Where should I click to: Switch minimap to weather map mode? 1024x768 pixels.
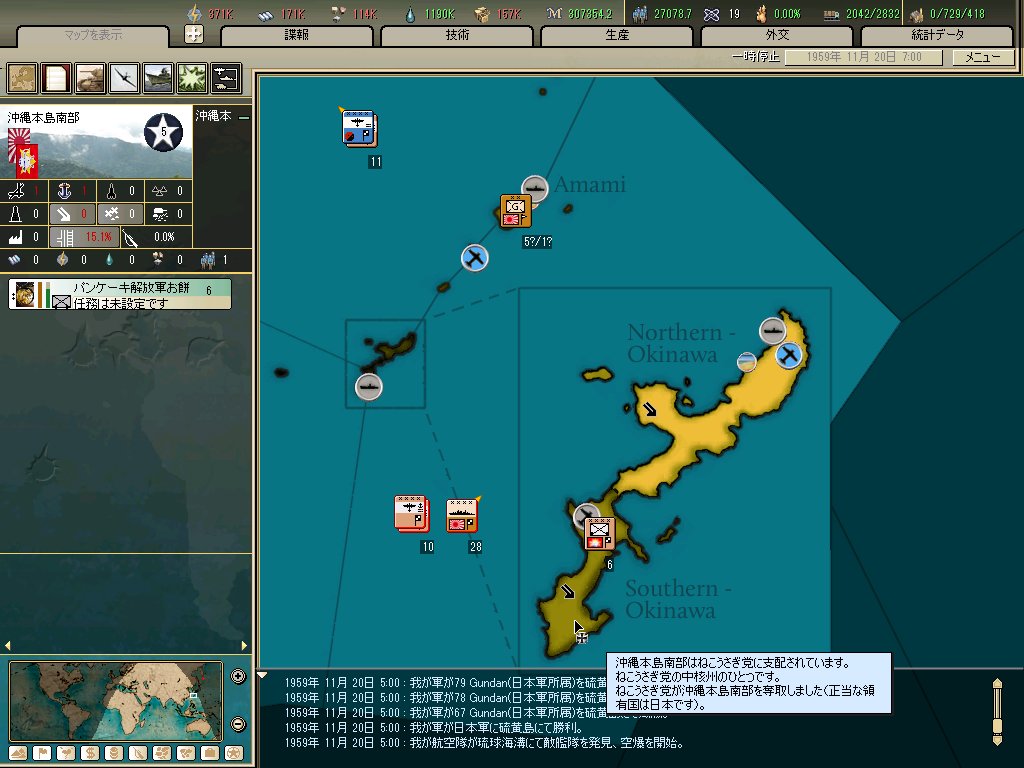click(66, 753)
